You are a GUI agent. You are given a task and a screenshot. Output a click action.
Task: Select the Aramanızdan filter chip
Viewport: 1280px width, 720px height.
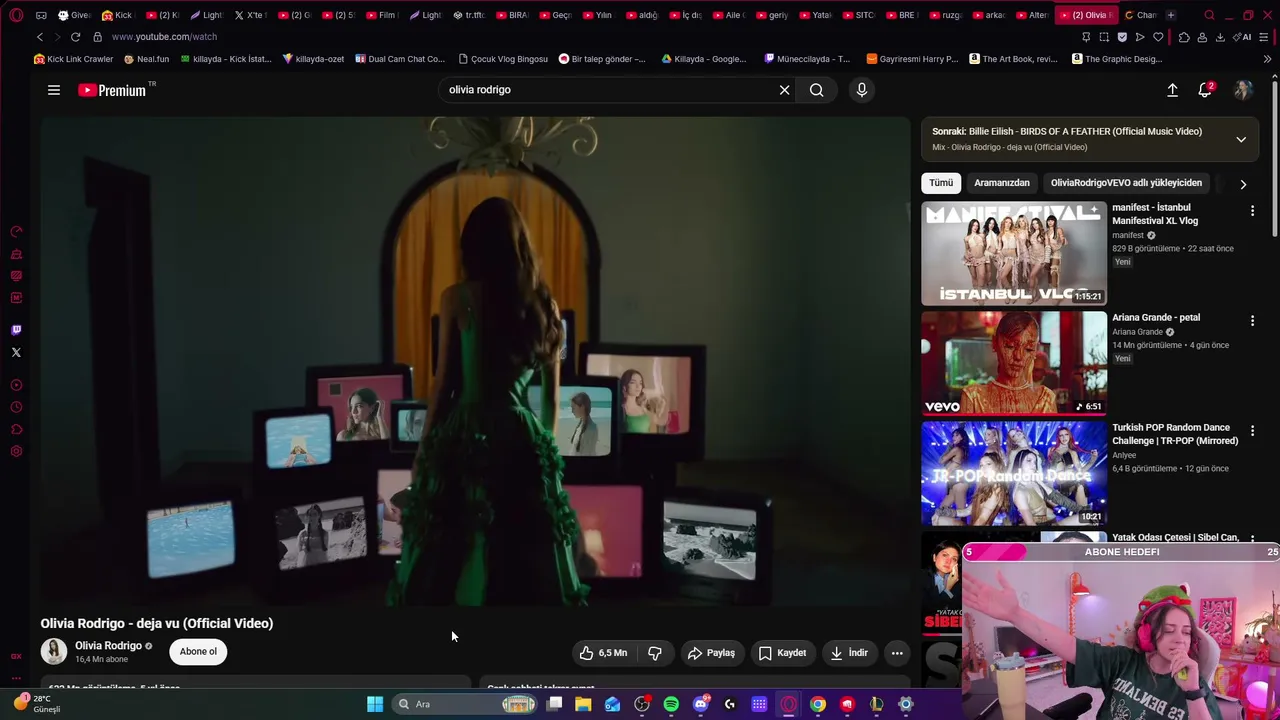coord(1002,183)
